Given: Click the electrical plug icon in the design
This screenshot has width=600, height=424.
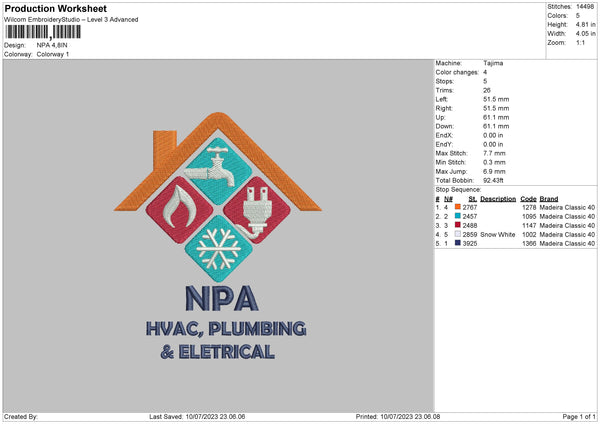Looking at the screenshot, I should click(x=254, y=212).
